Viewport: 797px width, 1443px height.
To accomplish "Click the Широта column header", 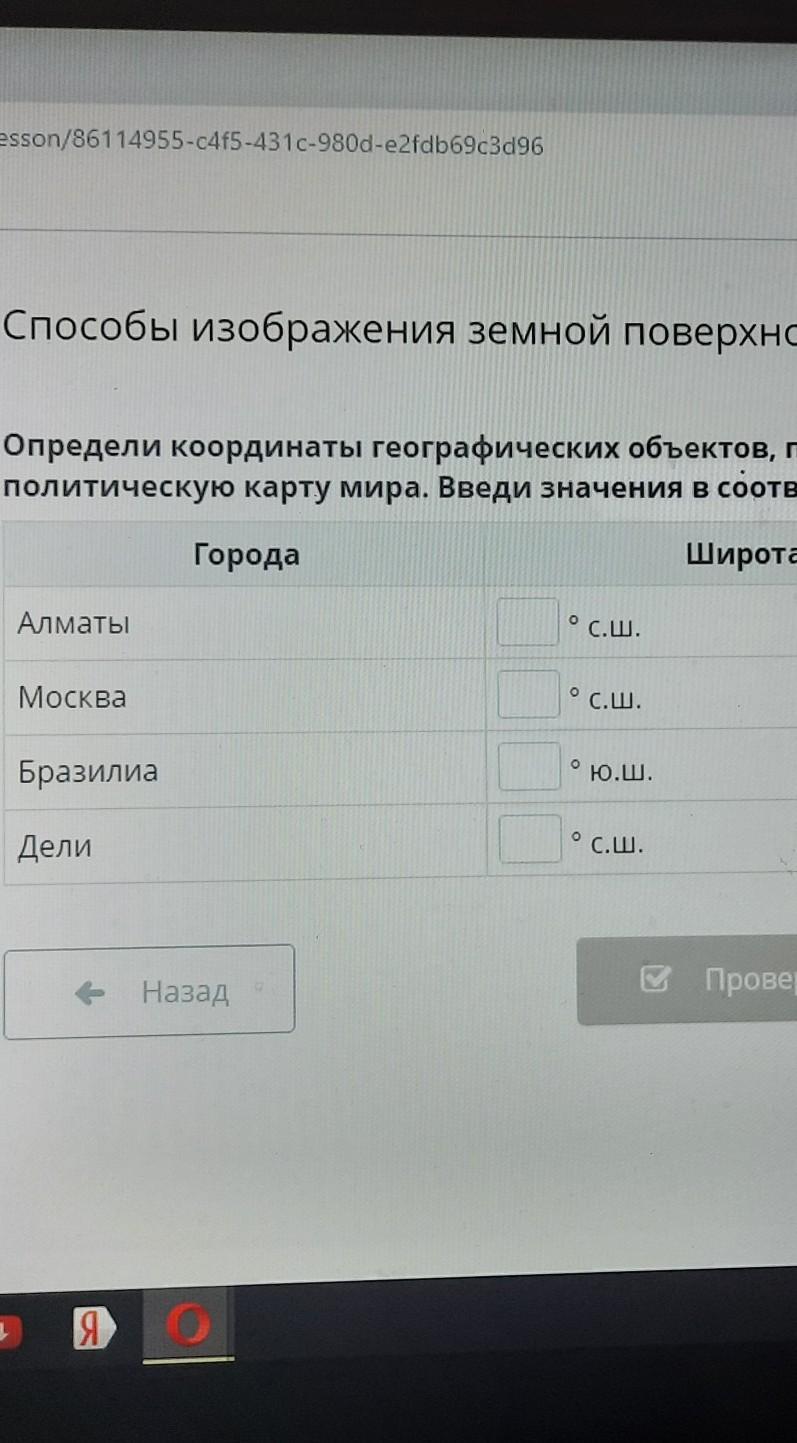I will click(x=740, y=555).
